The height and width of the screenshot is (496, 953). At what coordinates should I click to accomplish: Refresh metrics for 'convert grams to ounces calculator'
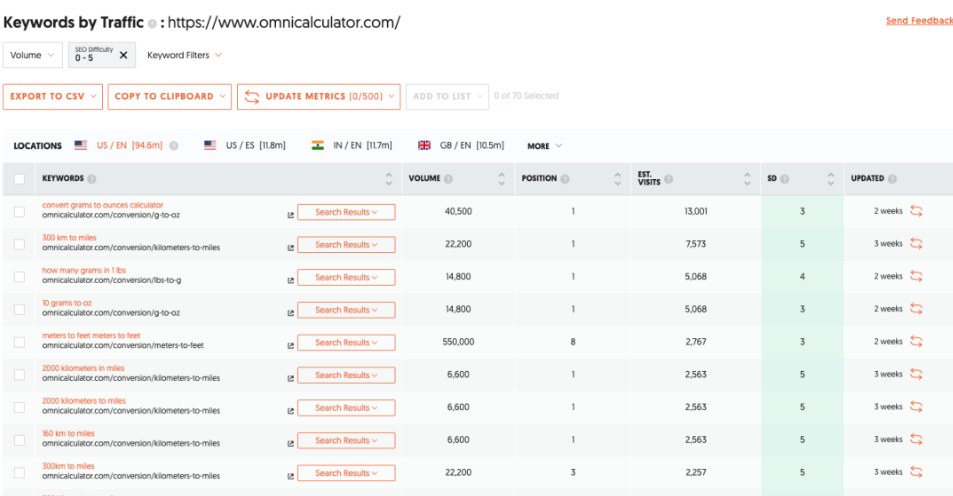(916, 211)
